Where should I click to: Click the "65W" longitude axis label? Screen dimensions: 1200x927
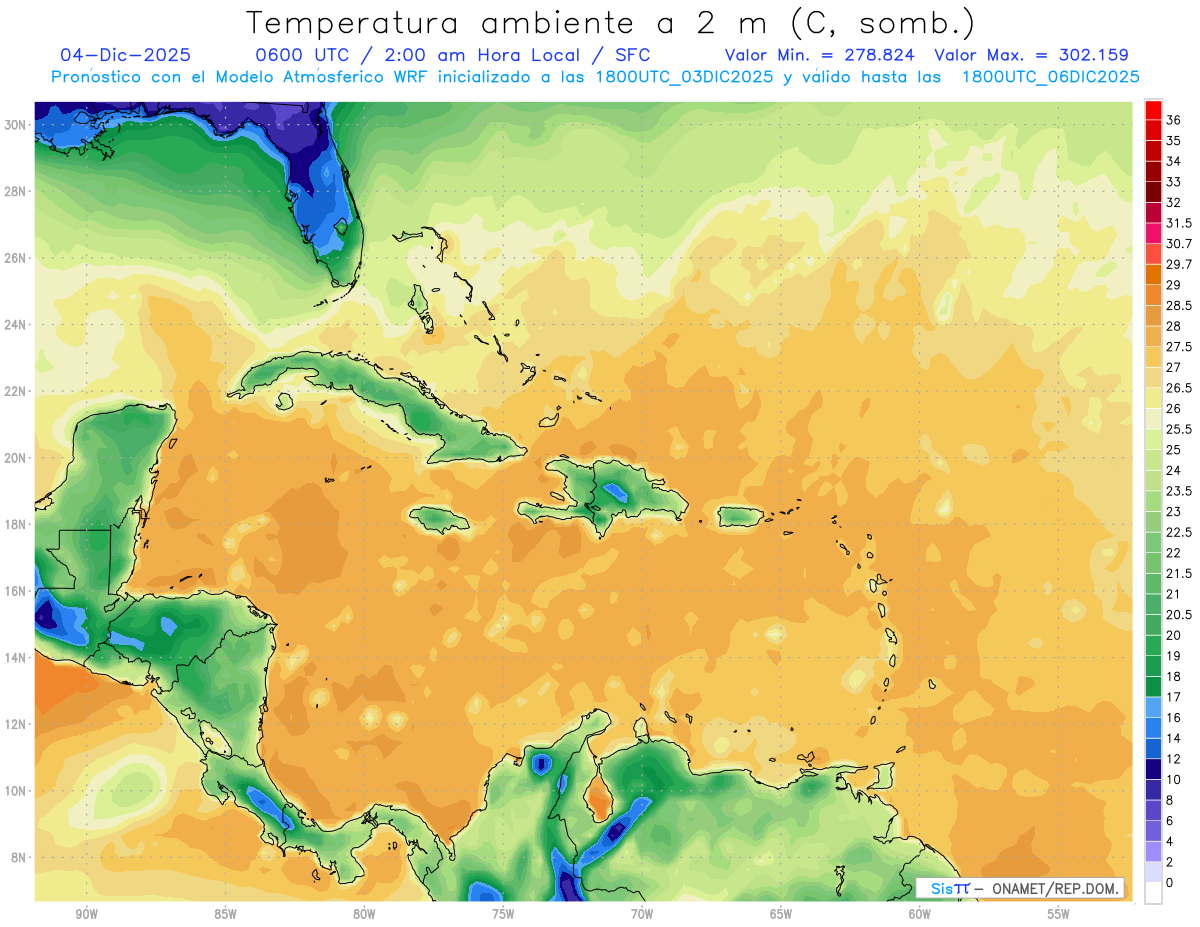pyautogui.click(x=781, y=914)
